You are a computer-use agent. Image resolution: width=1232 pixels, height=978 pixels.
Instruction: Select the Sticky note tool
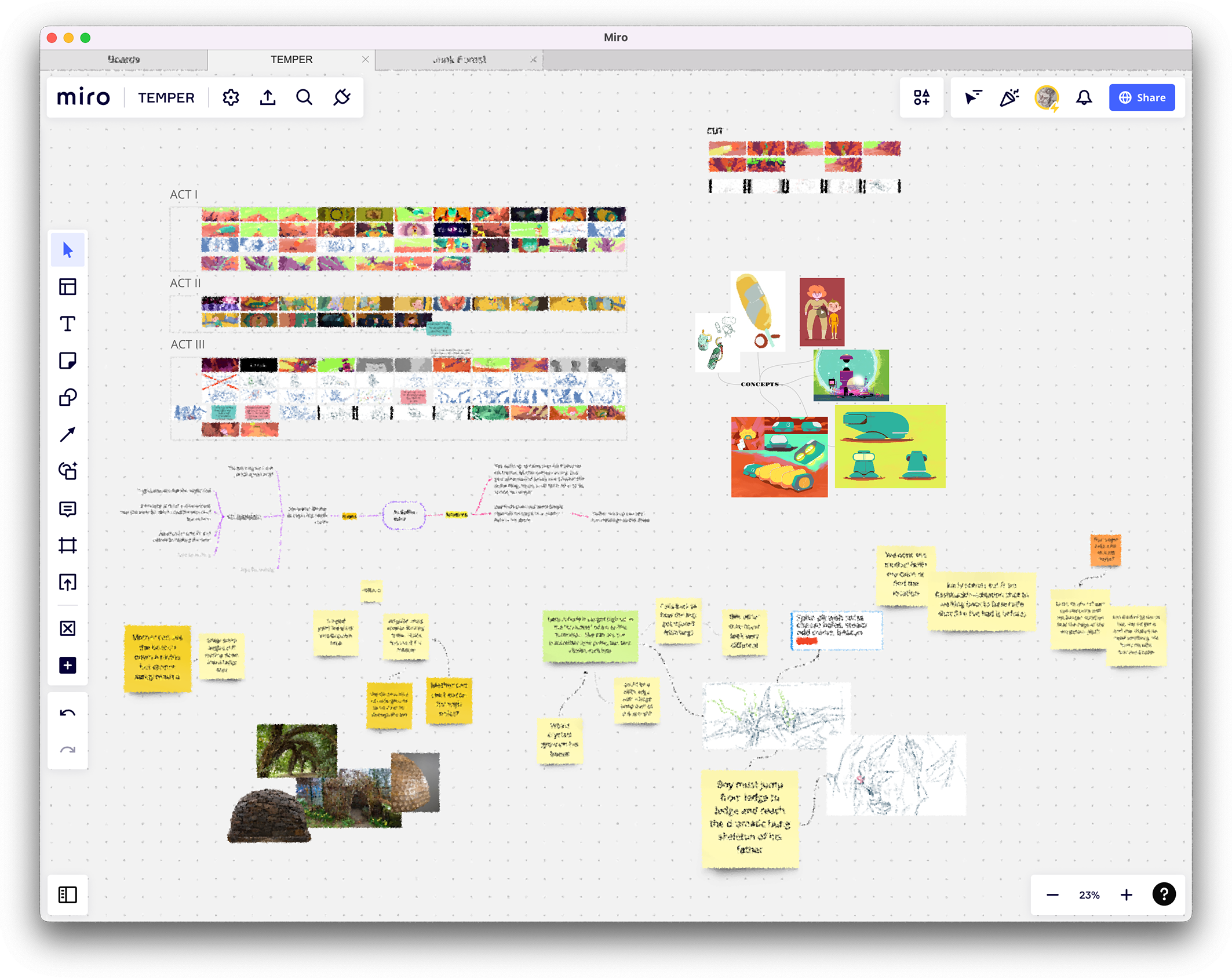tap(68, 361)
